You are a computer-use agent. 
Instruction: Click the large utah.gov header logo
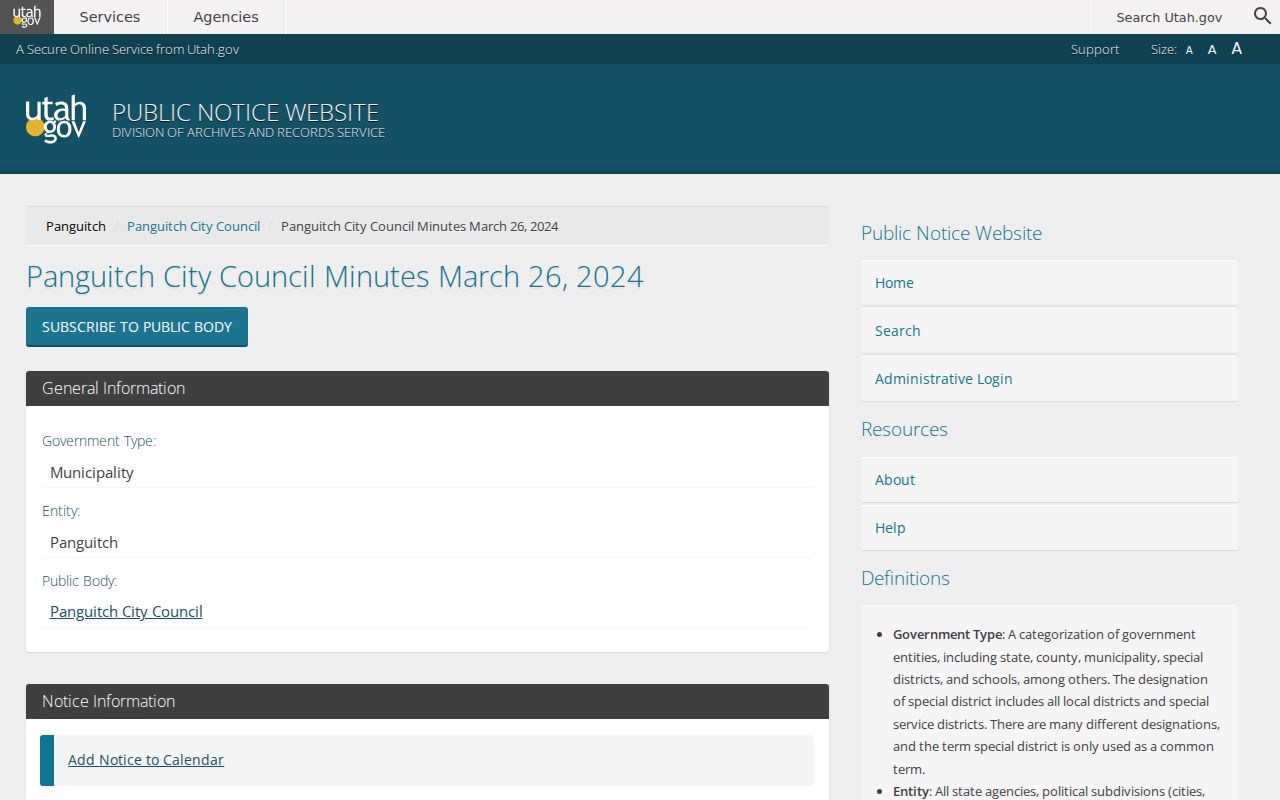56,120
